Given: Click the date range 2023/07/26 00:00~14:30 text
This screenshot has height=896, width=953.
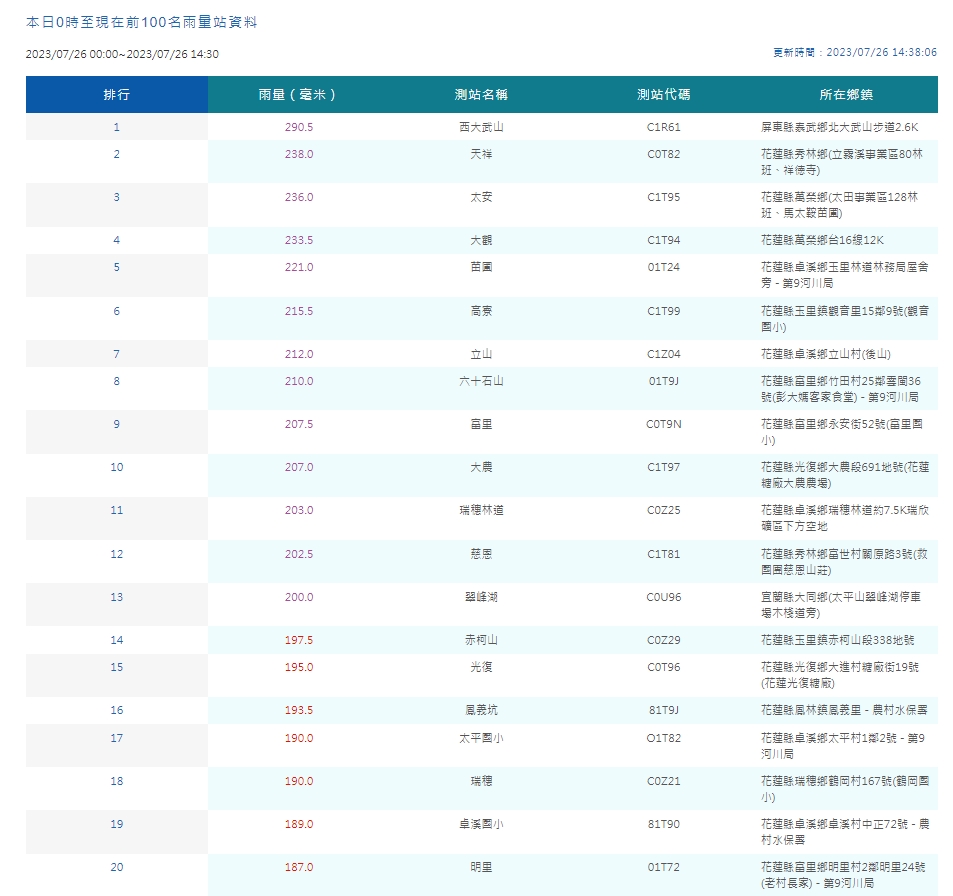Looking at the screenshot, I should [x=122, y=54].
